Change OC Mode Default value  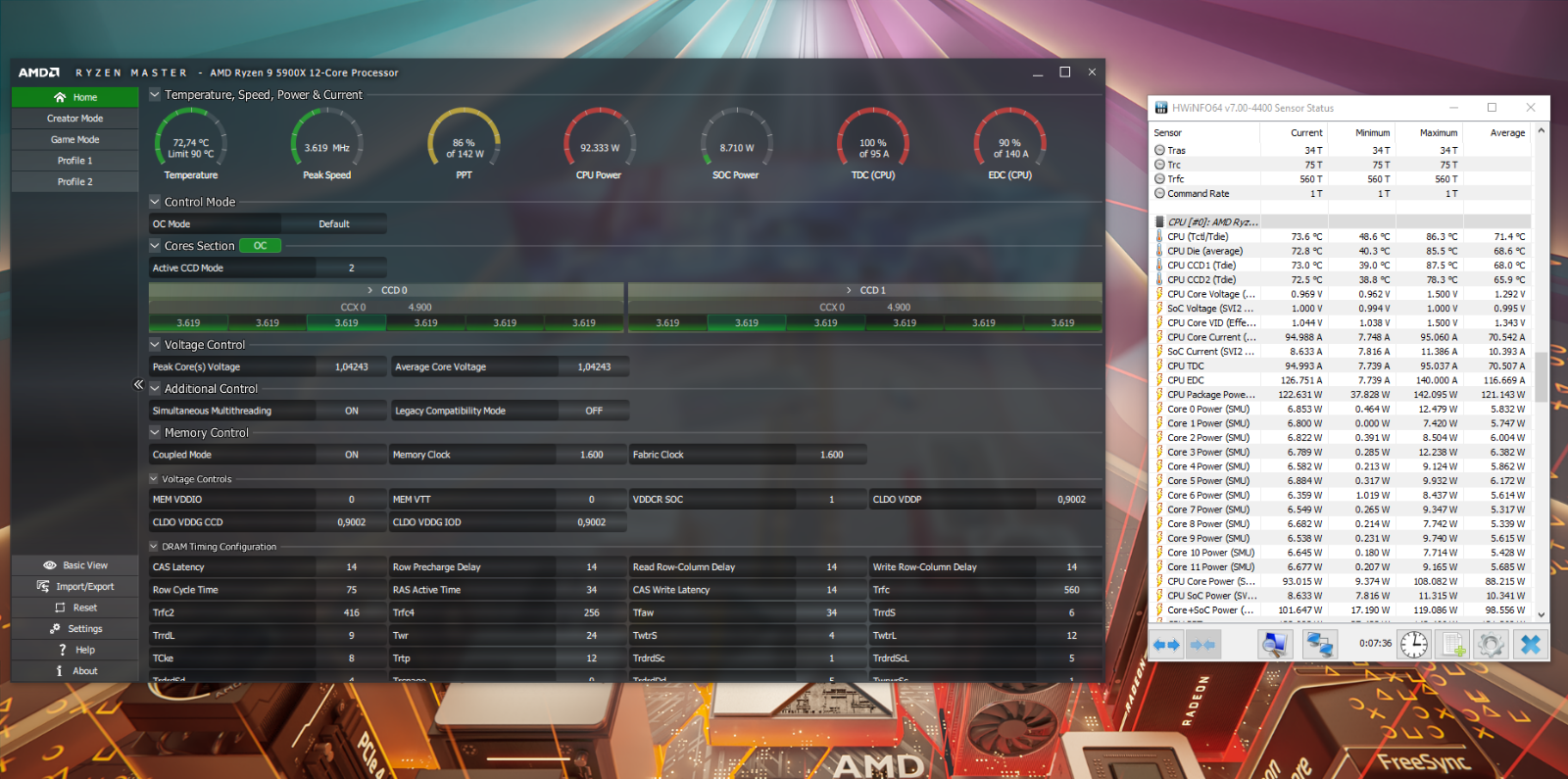click(334, 224)
